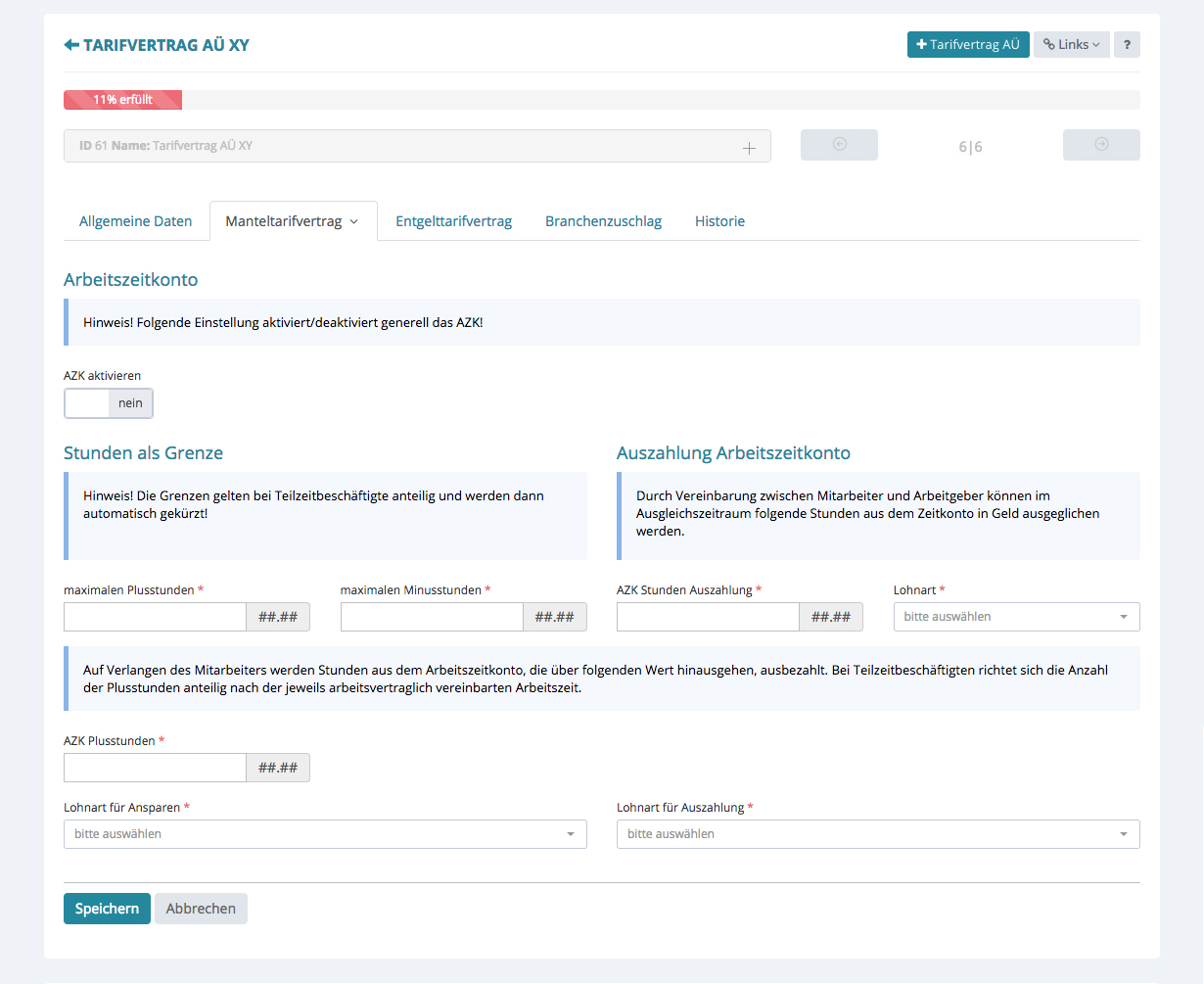Image resolution: width=1204 pixels, height=984 pixels.
Task: Switch to the Allgemeine Daten tab
Action: click(x=136, y=221)
